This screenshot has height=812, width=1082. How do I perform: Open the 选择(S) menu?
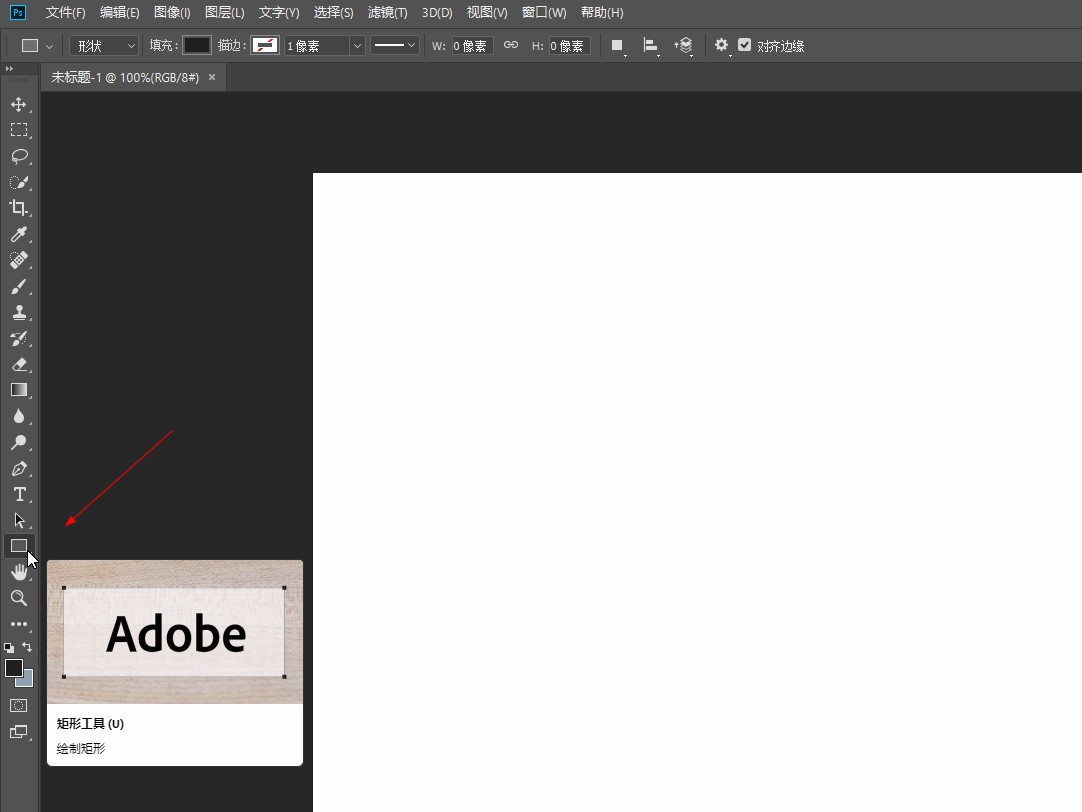[333, 12]
